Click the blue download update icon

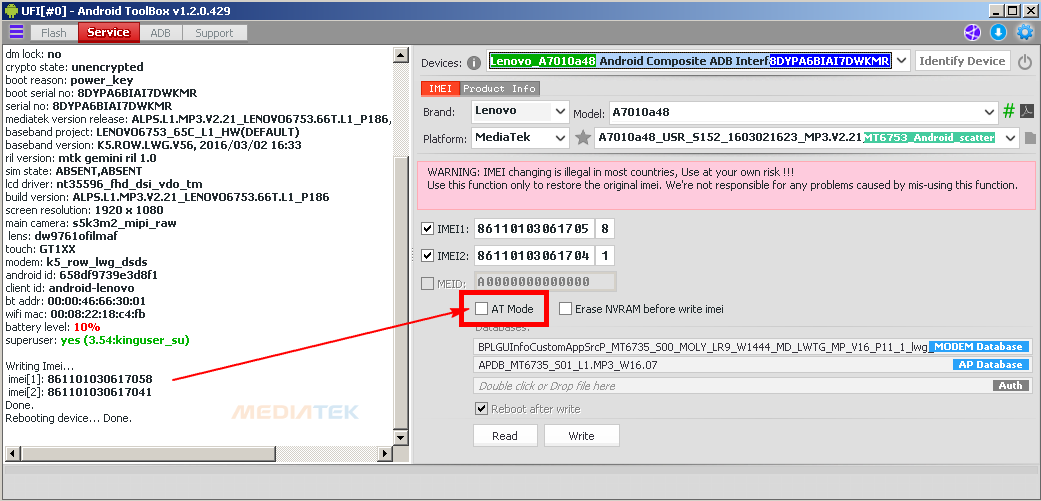click(999, 32)
